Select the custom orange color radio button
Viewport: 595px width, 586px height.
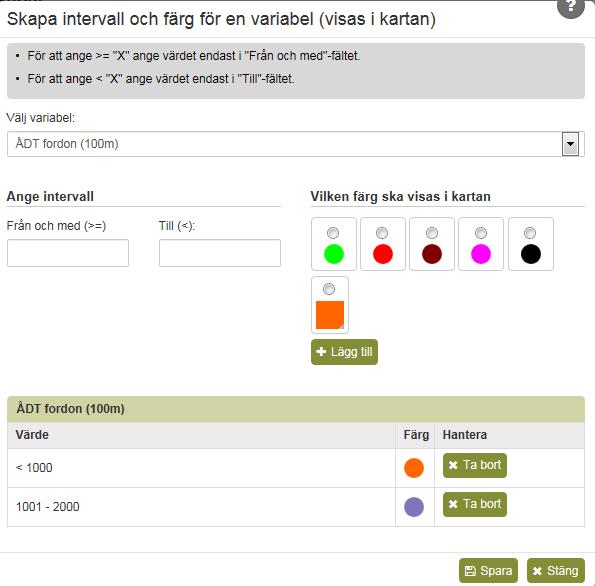[329, 289]
